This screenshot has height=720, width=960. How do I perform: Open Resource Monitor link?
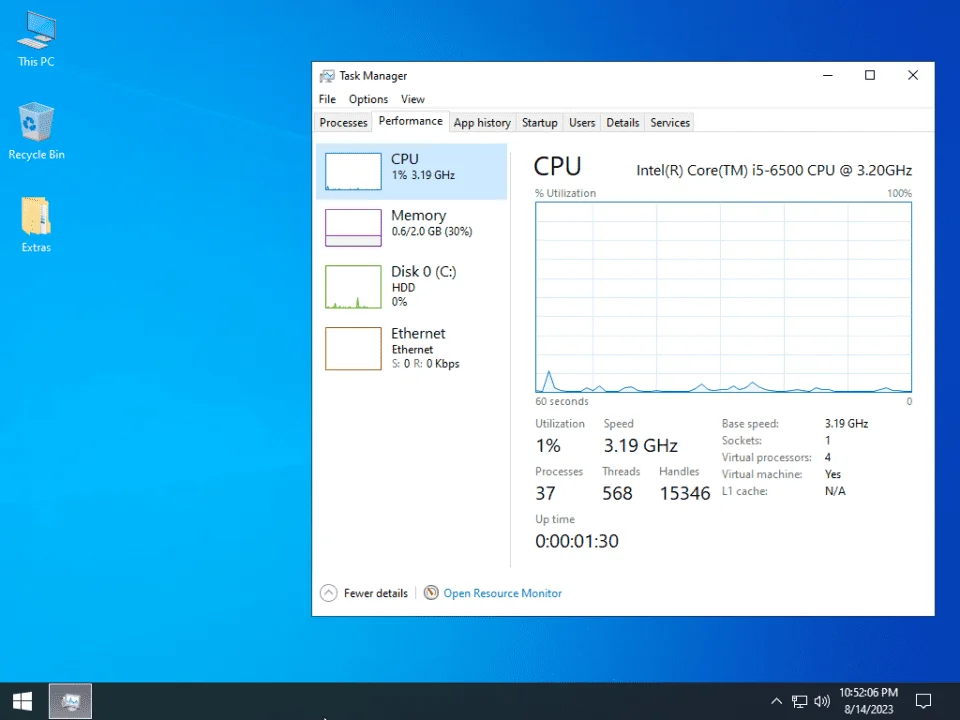[x=502, y=593]
